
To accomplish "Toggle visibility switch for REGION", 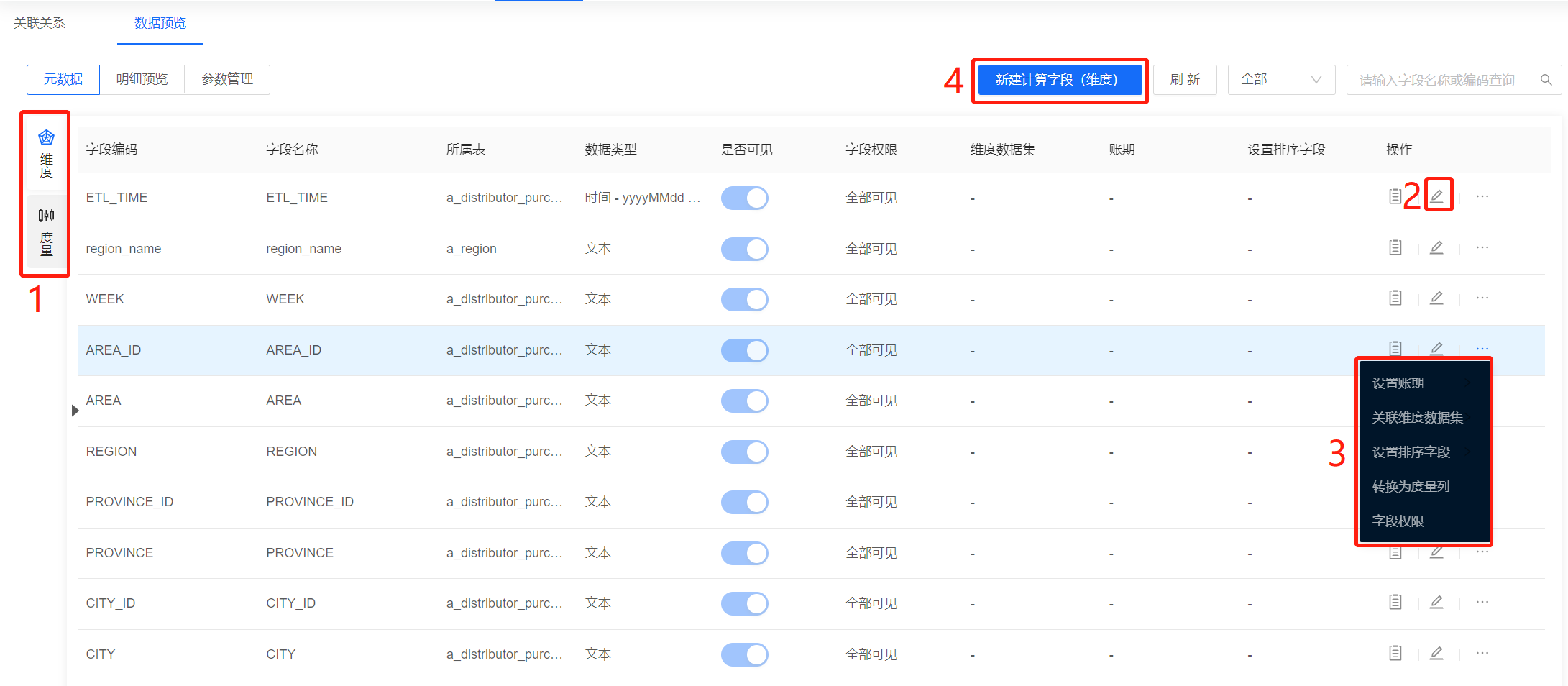I will point(745,452).
